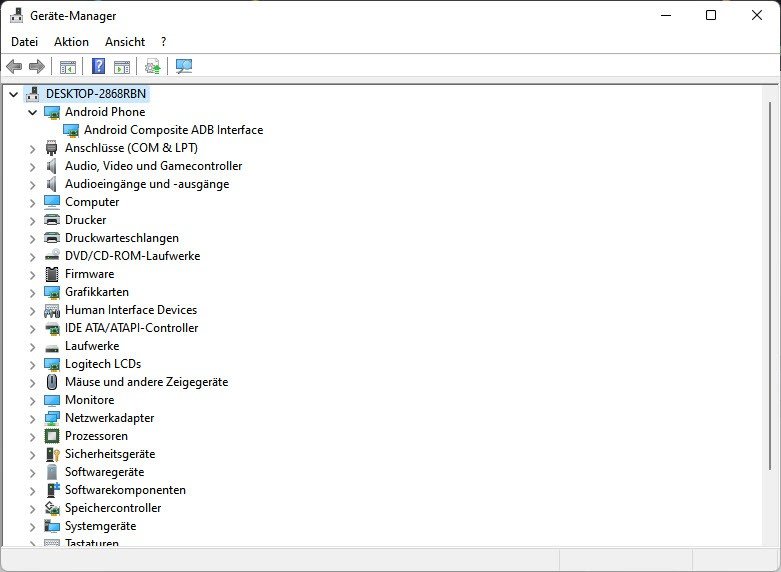Collapse the DESKTOP-2868RBN root node
This screenshot has width=781, height=572.
[13, 94]
